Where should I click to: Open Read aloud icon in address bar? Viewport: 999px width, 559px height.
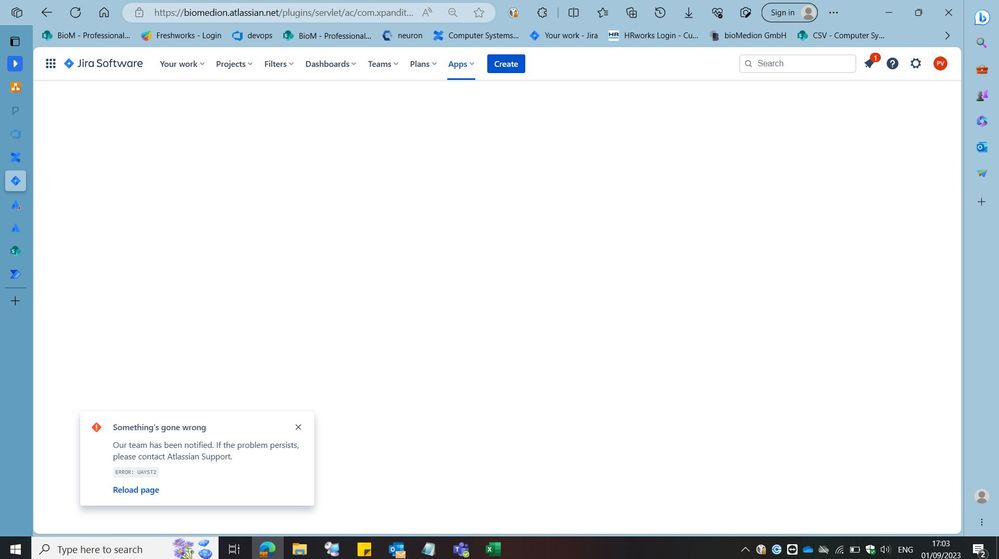[x=427, y=13]
